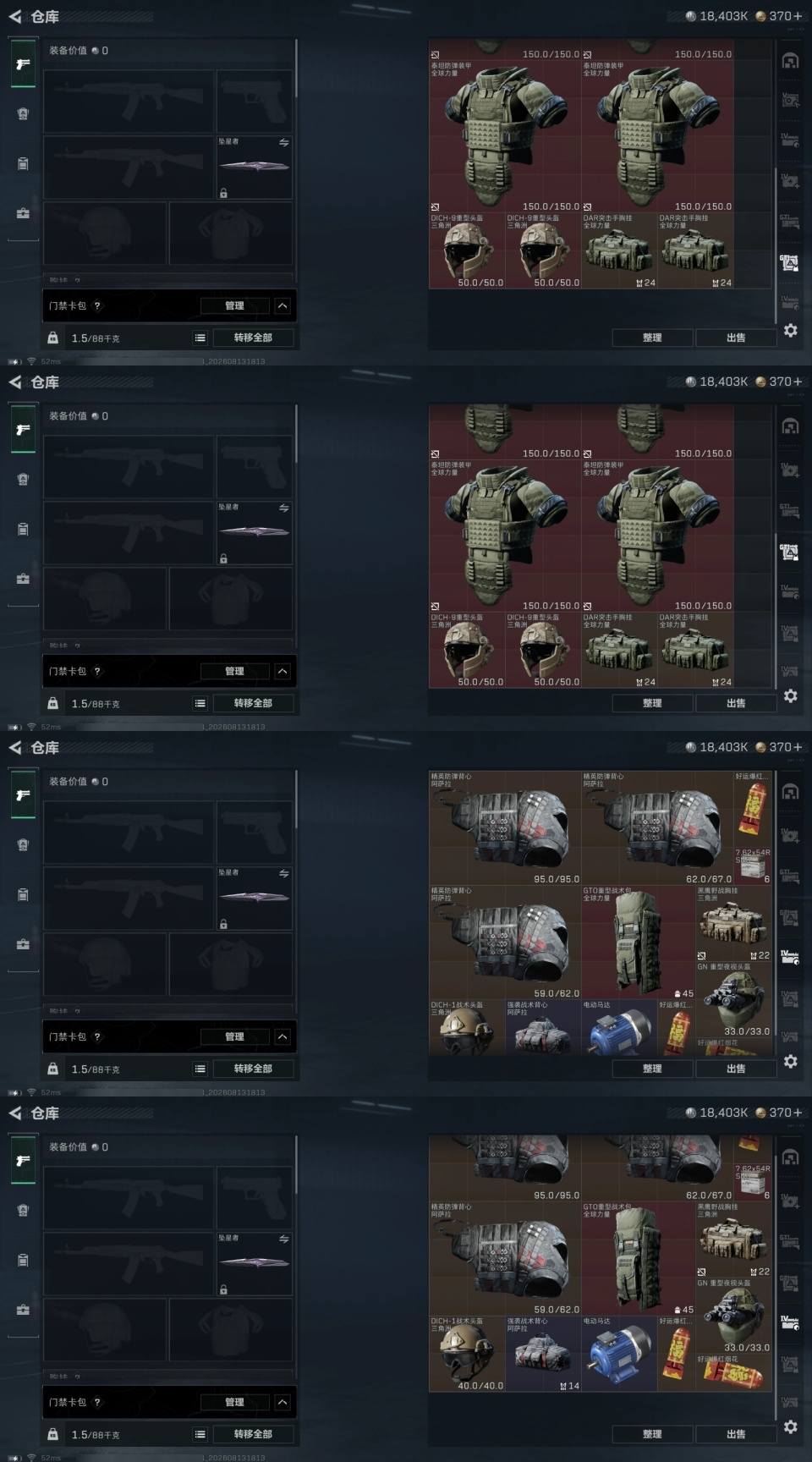Select highlighted IV storage box in third screenshot

[790, 959]
